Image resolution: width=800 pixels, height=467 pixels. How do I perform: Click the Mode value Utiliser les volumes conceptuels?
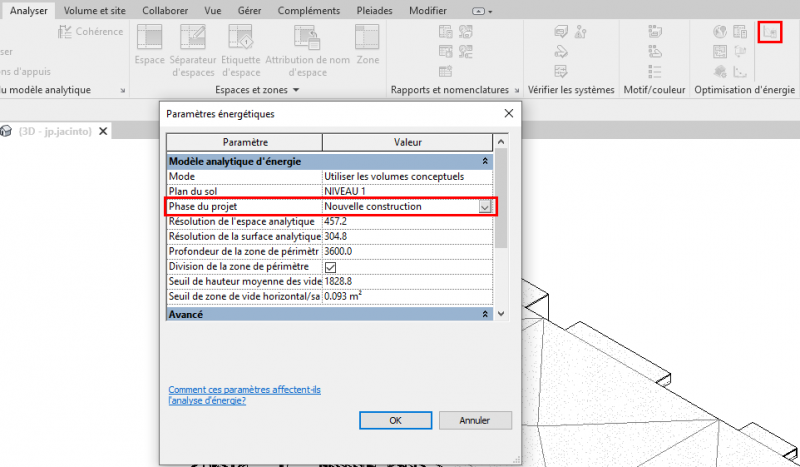(x=408, y=177)
